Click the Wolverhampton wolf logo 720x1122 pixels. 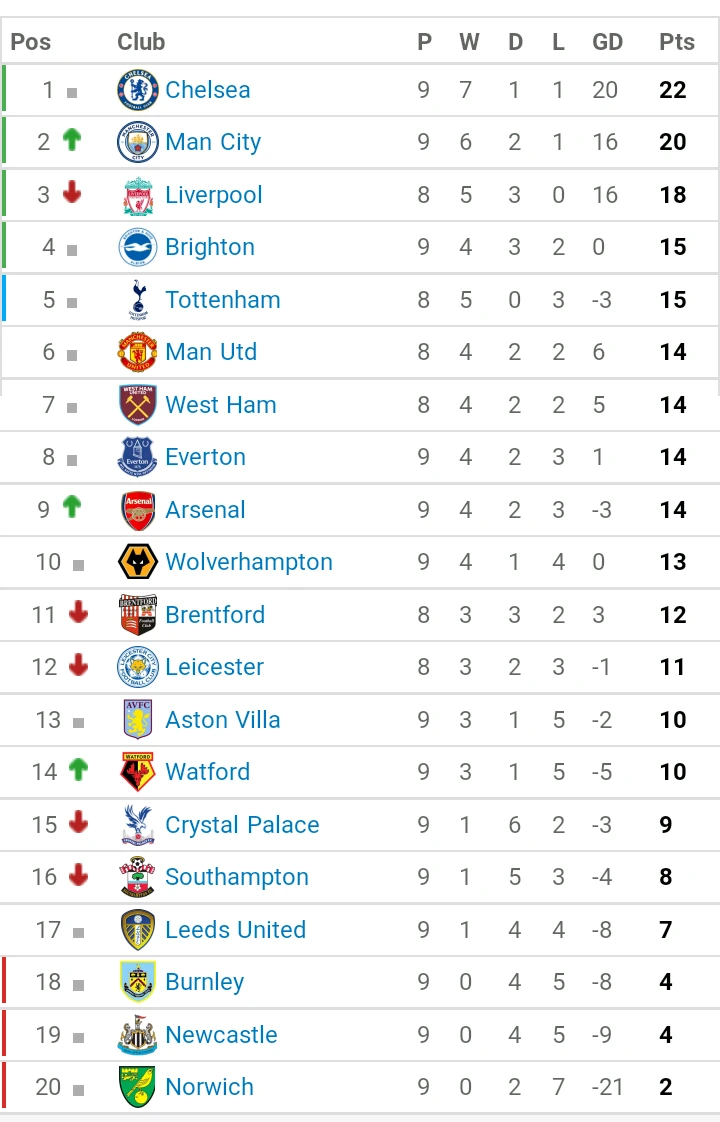[138, 562]
